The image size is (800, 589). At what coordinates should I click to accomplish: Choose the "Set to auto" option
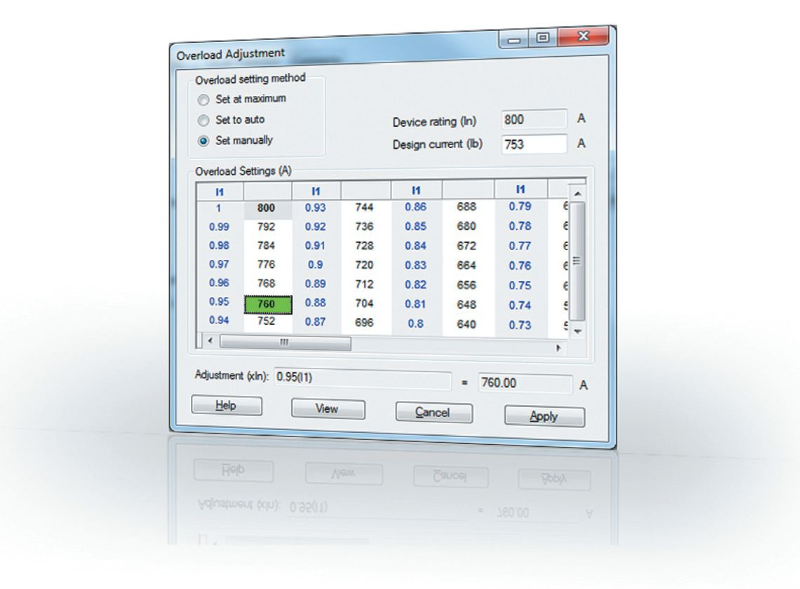[204, 120]
